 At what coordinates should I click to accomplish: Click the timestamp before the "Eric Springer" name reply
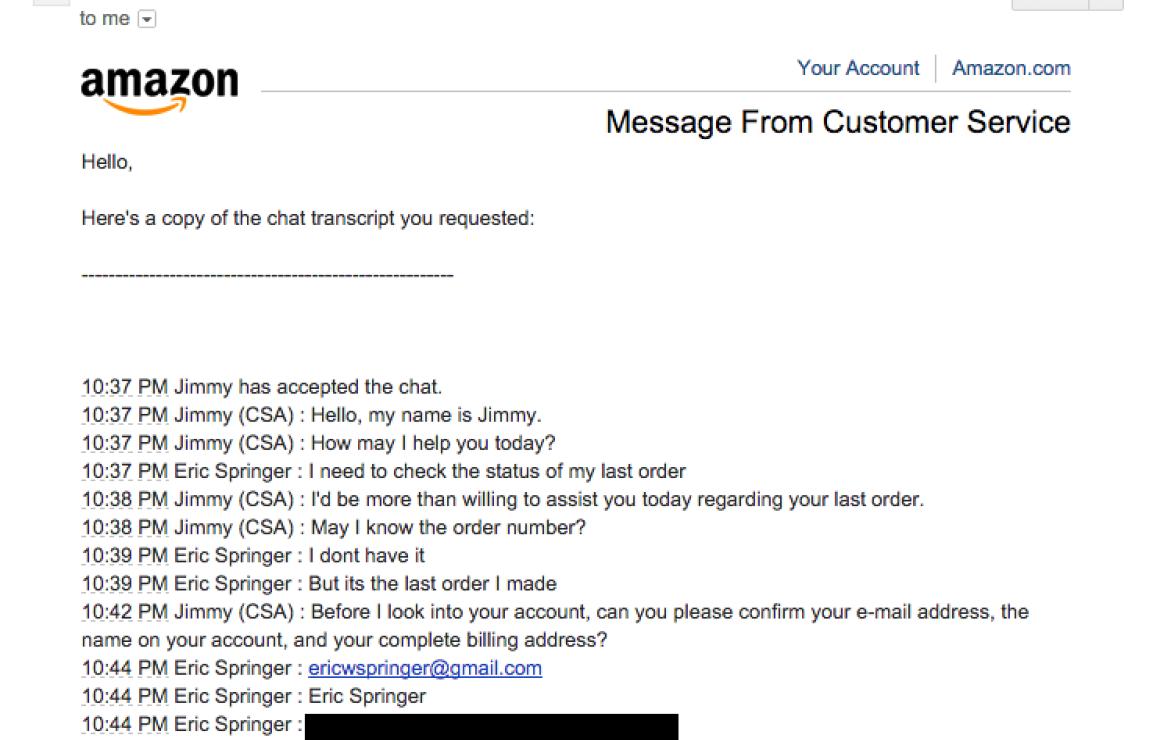[125, 696]
